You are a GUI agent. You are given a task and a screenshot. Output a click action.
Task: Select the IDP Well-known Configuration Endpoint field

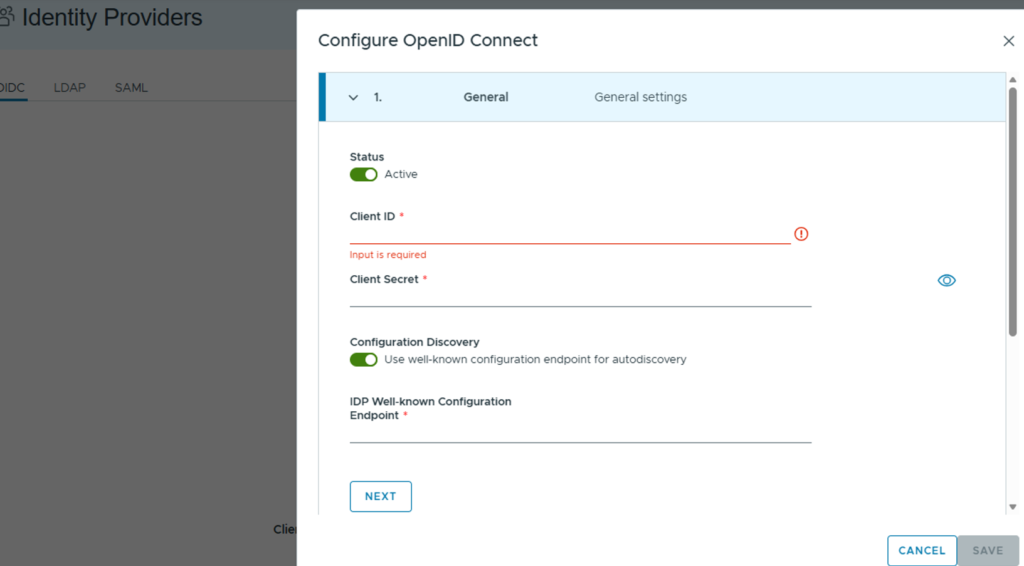pyautogui.click(x=580, y=432)
